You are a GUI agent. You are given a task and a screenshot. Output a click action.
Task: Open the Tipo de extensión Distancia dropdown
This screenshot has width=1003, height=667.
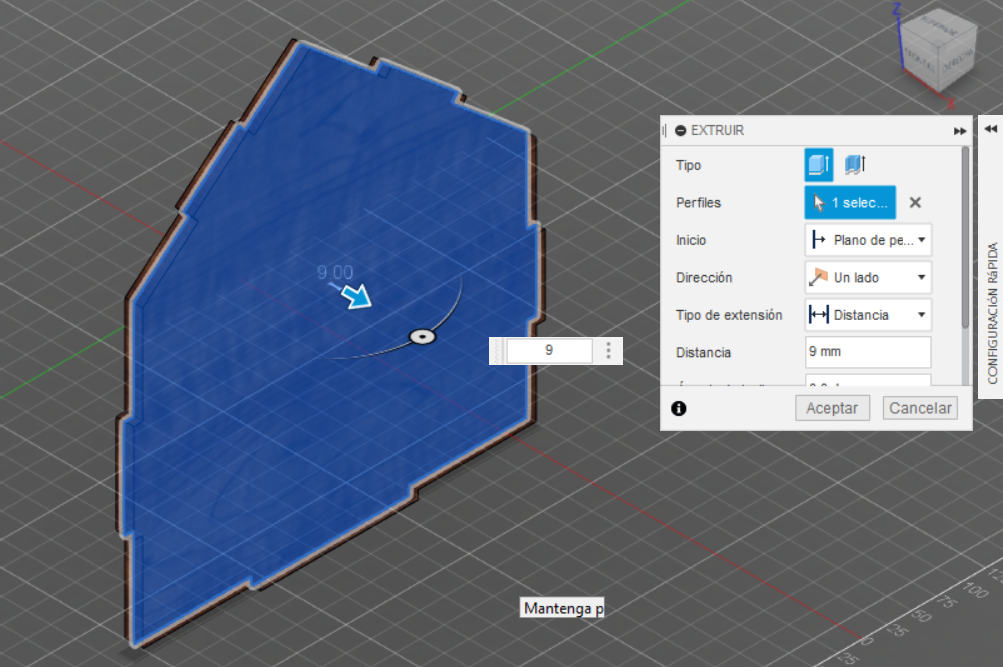click(868, 315)
